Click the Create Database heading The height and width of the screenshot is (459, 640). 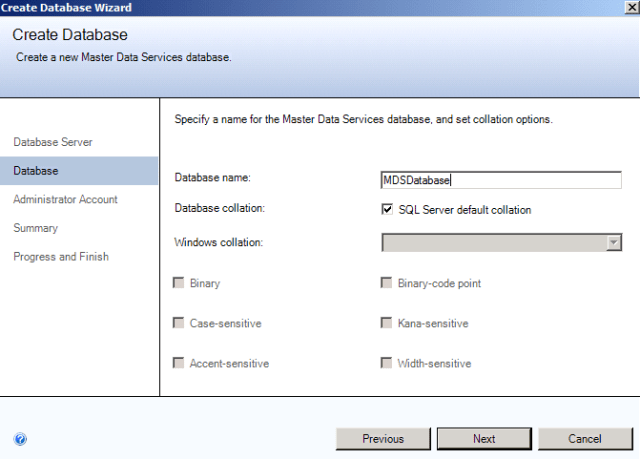70,35
